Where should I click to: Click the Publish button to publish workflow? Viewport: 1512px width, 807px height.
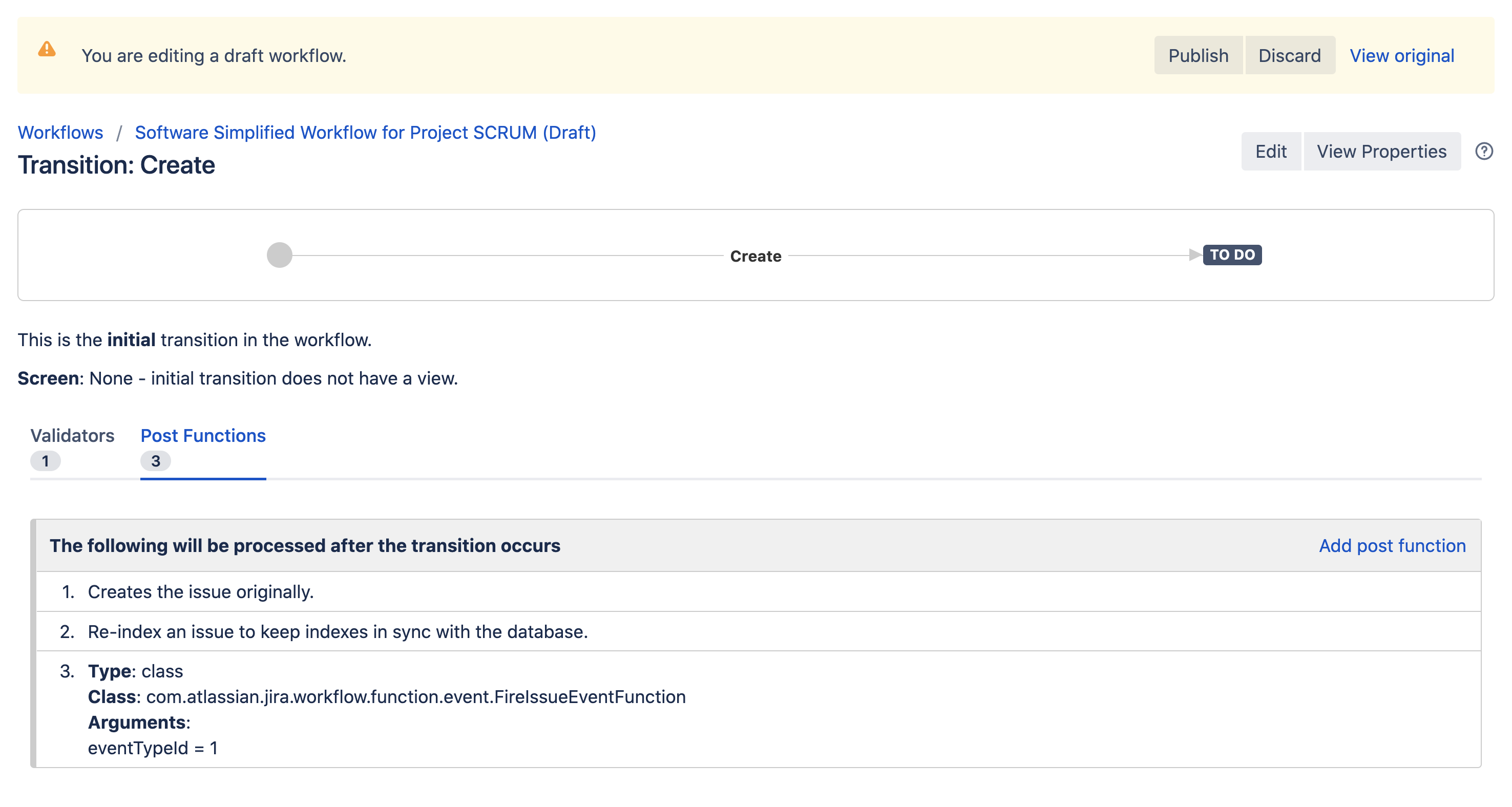[1199, 55]
